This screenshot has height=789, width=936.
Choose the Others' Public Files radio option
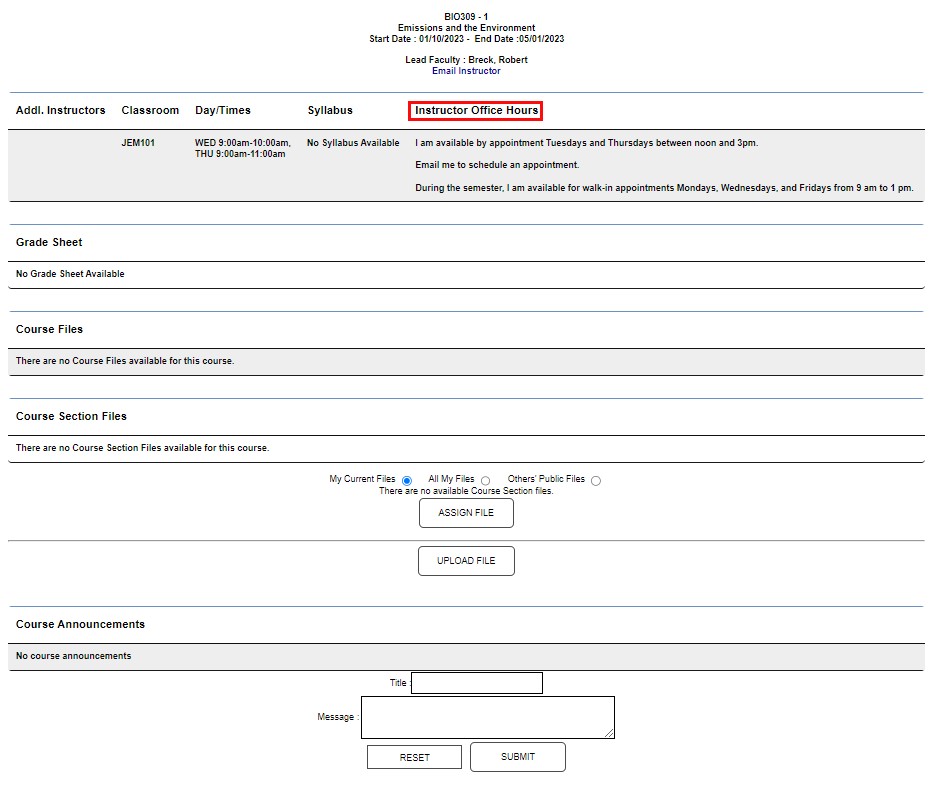(596, 480)
